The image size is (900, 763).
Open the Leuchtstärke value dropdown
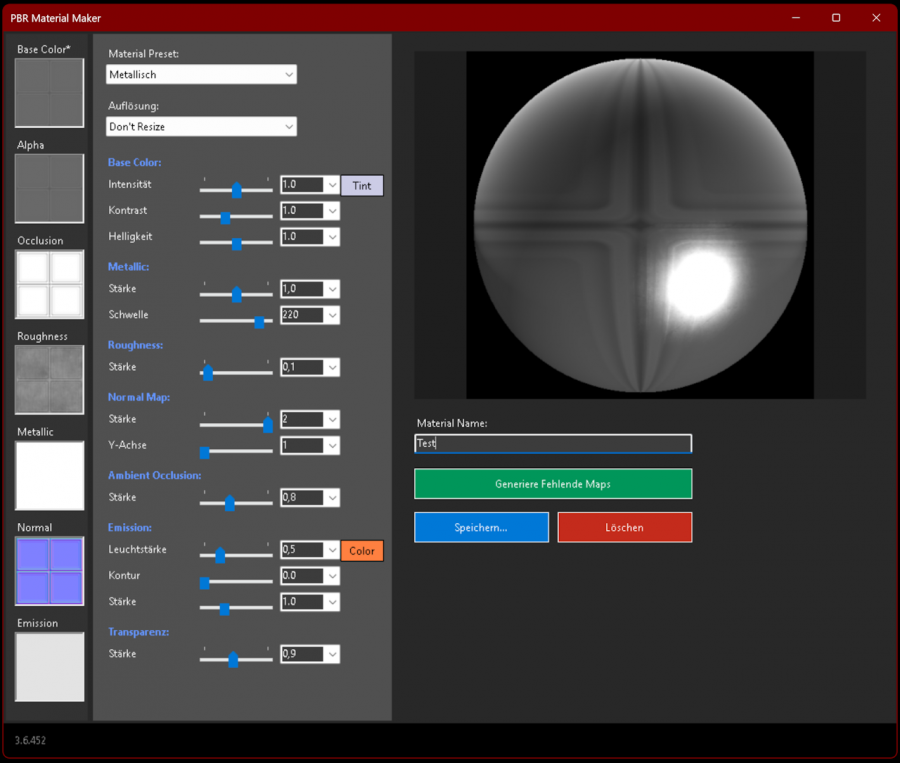[332, 550]
